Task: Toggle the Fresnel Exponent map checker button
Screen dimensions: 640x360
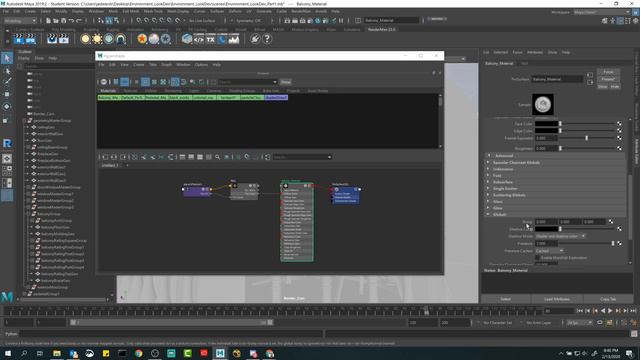Action: click(619, 138)
